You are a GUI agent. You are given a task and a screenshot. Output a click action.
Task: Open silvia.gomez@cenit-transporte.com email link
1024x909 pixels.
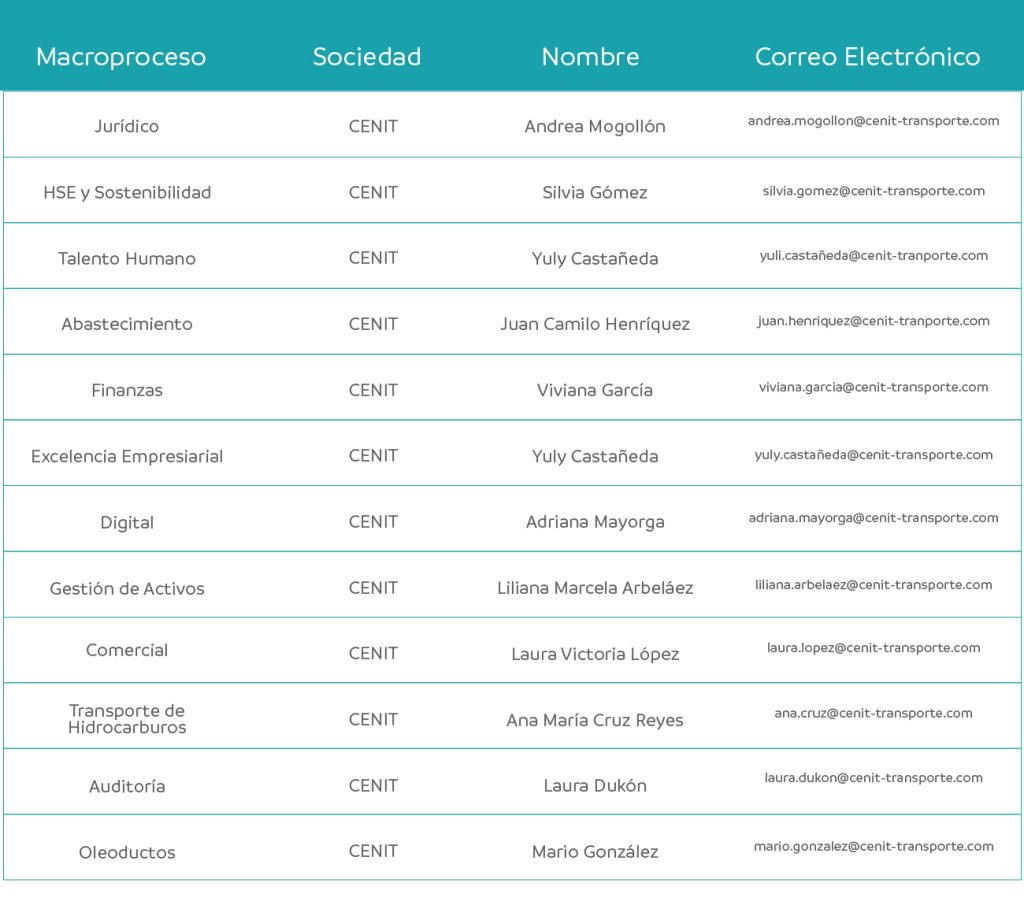coord(873,191)
